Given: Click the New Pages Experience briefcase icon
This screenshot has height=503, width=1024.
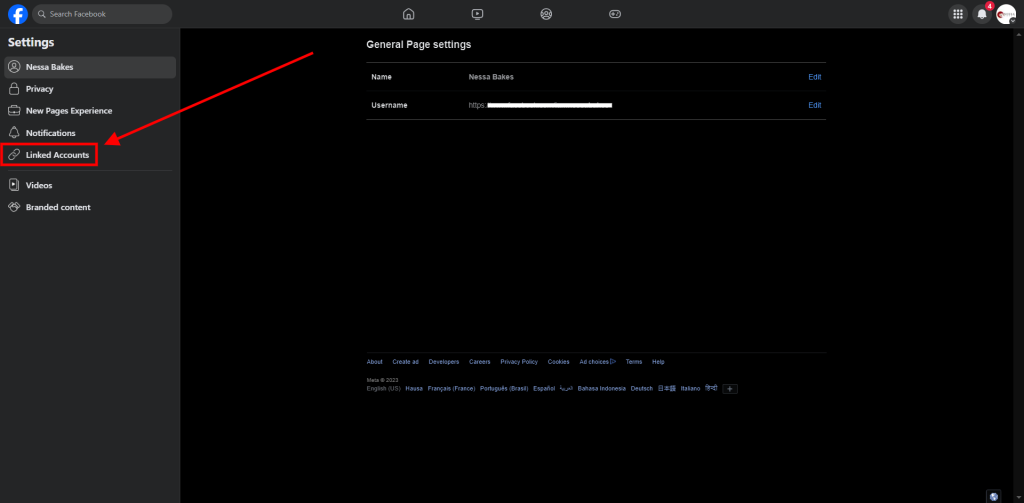Looking at the screenshot, I should pyautogui.click(x=14, y=111).
